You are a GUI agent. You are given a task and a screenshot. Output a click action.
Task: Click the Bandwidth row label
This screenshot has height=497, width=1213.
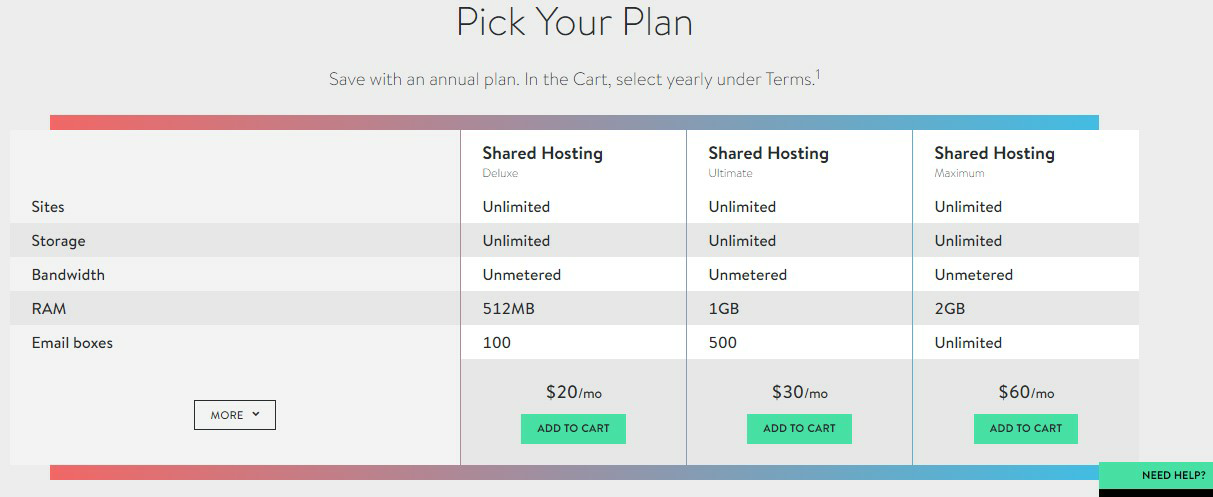click(68, 275)
